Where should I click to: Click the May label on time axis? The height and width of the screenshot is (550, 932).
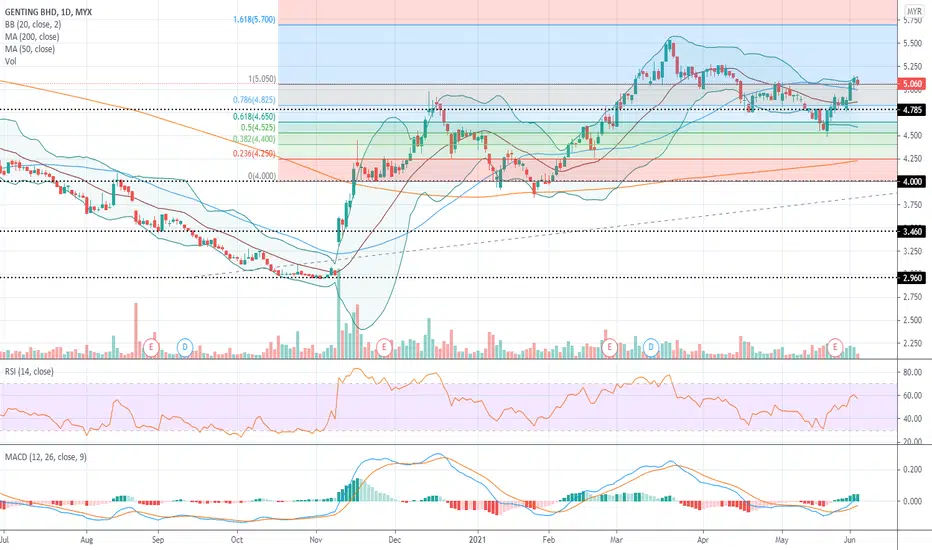(x=782, y=540)
